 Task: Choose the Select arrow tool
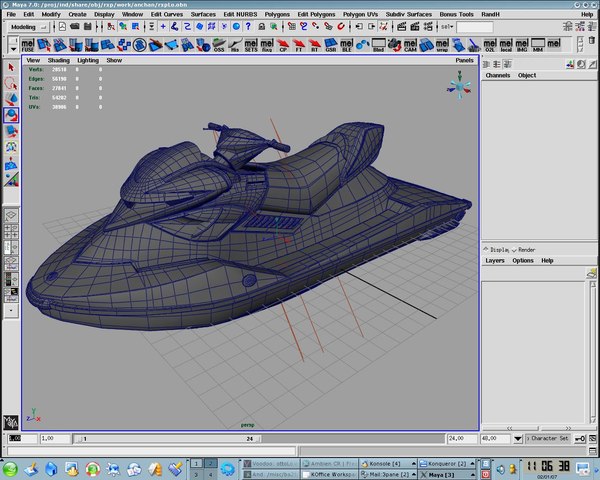(11, 67)
